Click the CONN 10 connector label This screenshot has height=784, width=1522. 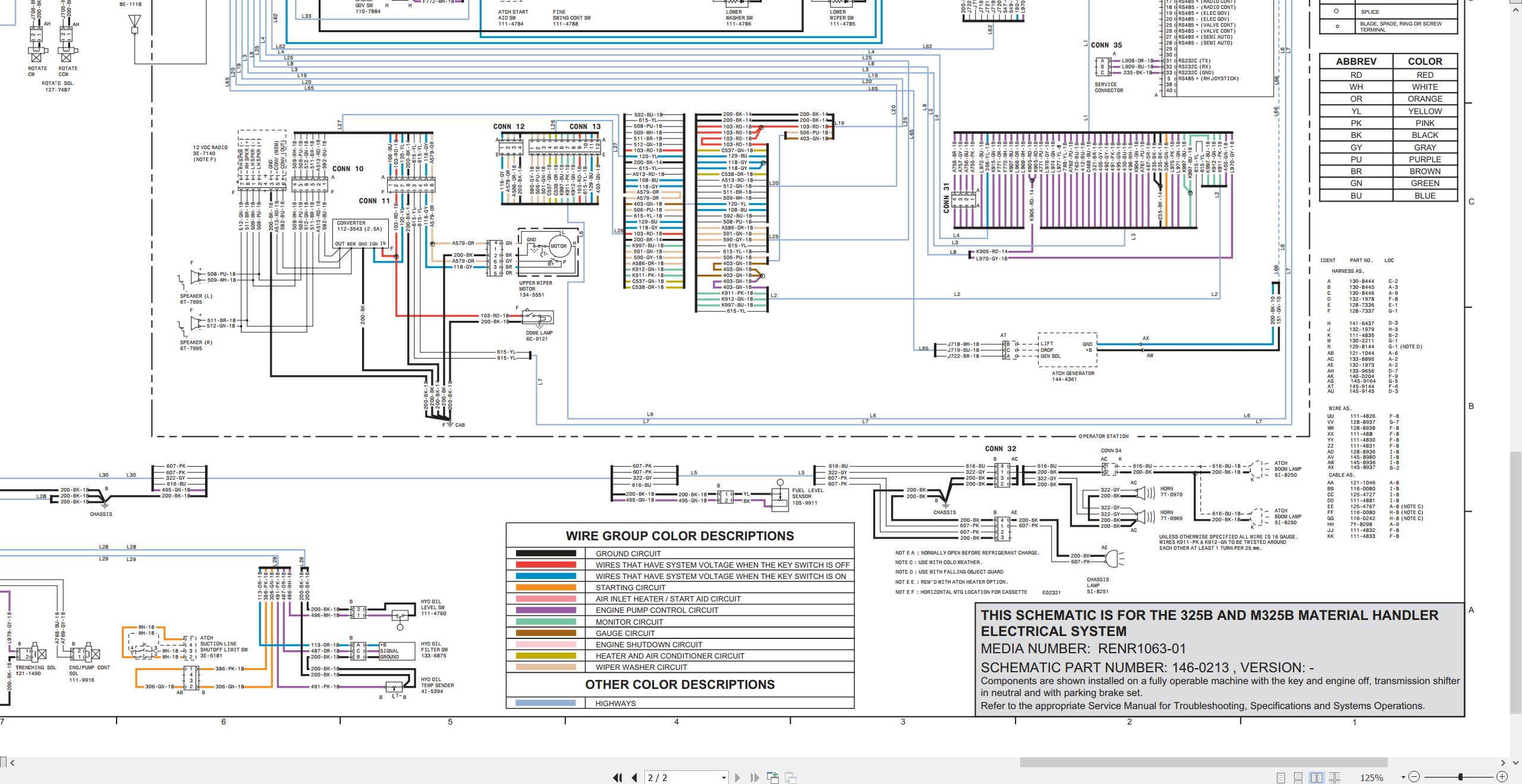348,169
